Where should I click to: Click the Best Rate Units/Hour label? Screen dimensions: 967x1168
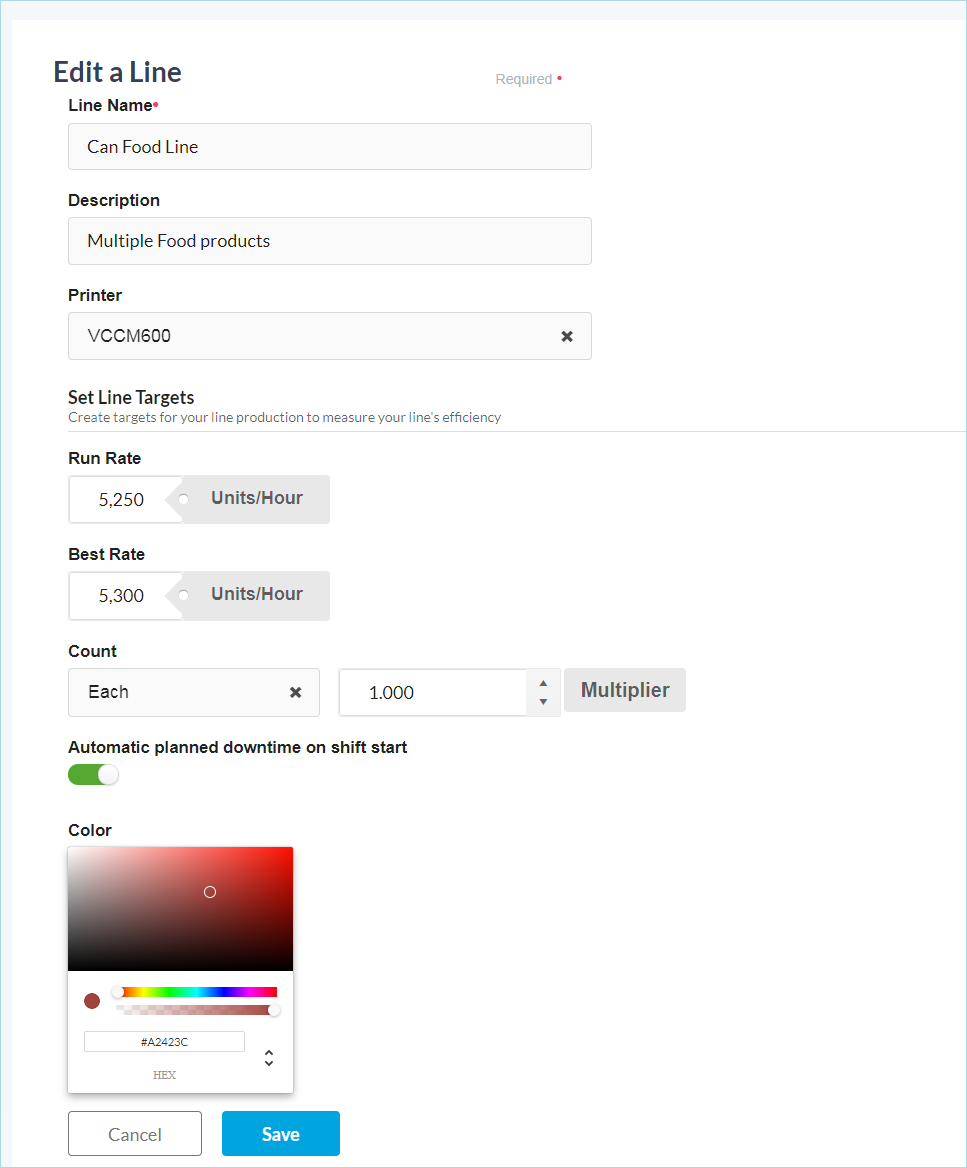click(x=256, y=594)
